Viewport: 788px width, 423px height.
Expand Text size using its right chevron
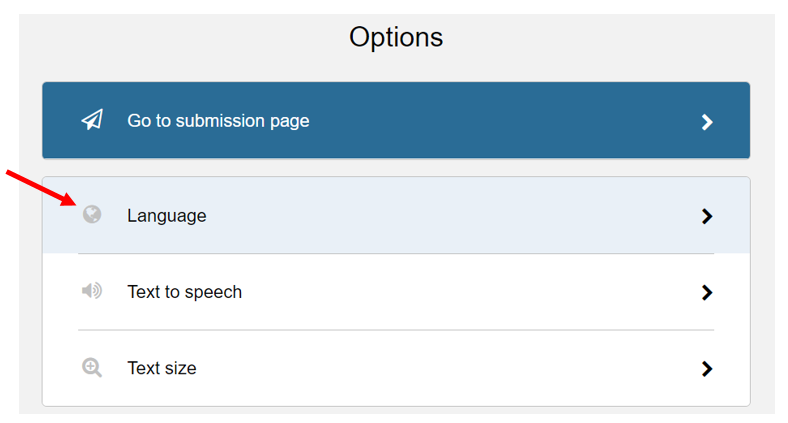point(707,369)
